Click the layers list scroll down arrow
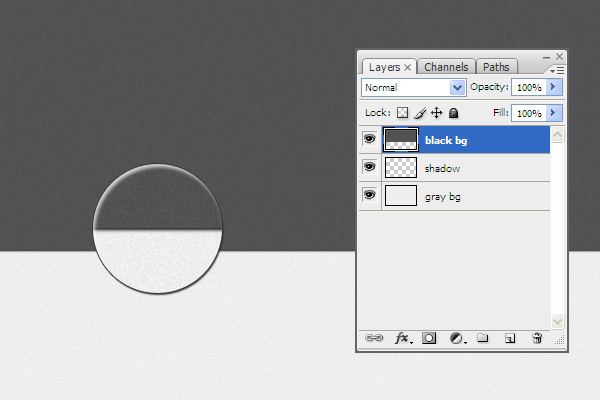 (558, 322)
